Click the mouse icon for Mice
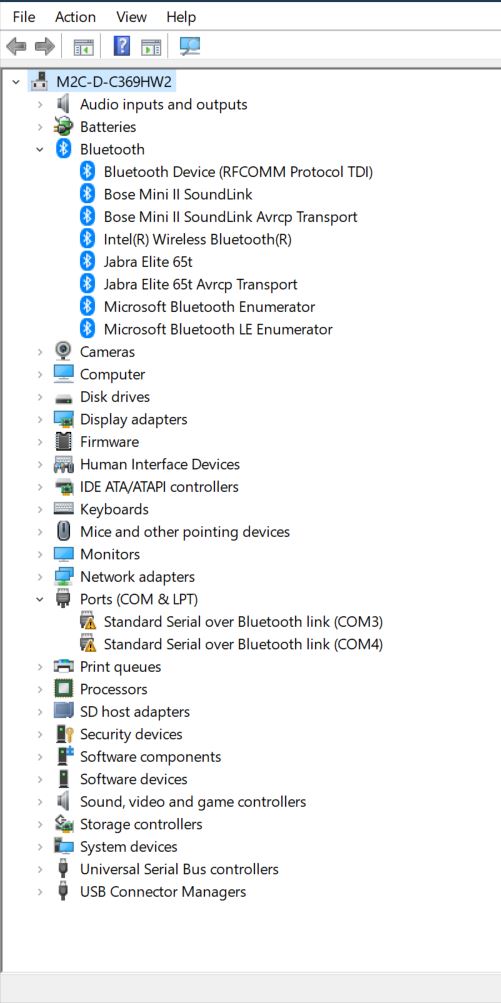The height and width of the screenshot is (1003, 501). pos(63,532)
